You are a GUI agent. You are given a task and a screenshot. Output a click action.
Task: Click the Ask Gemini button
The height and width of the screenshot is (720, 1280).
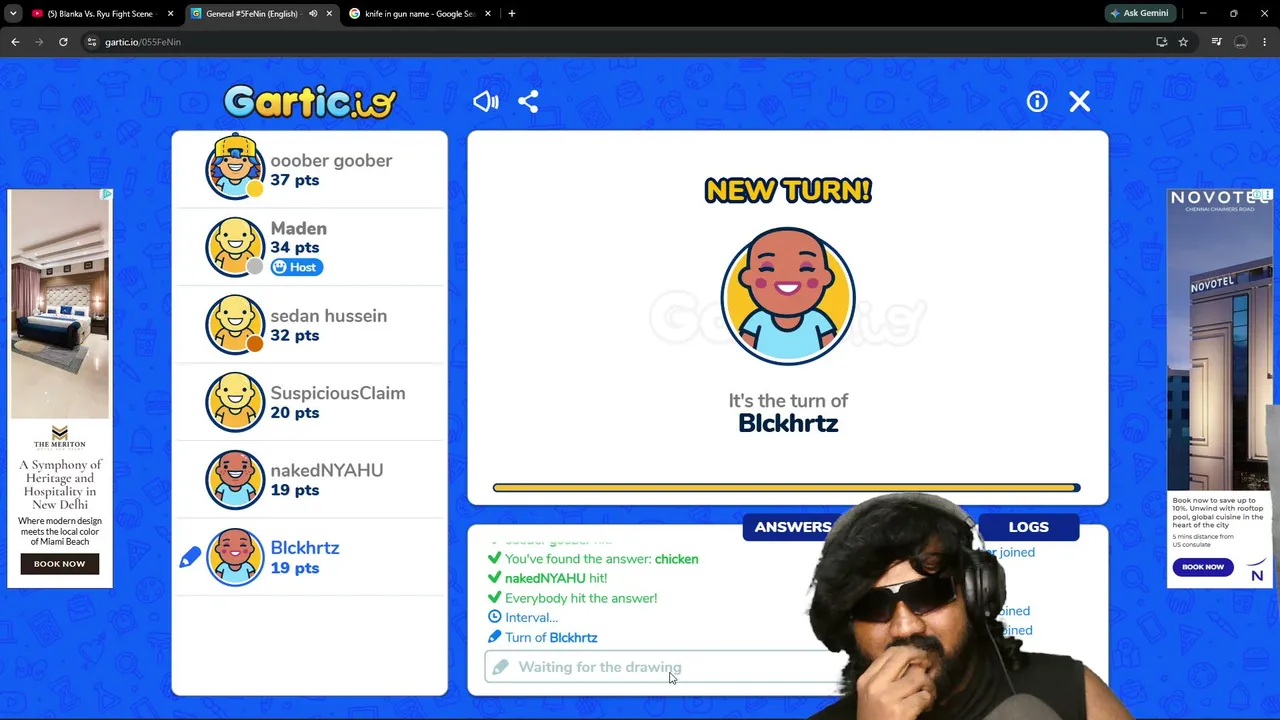1139,14
